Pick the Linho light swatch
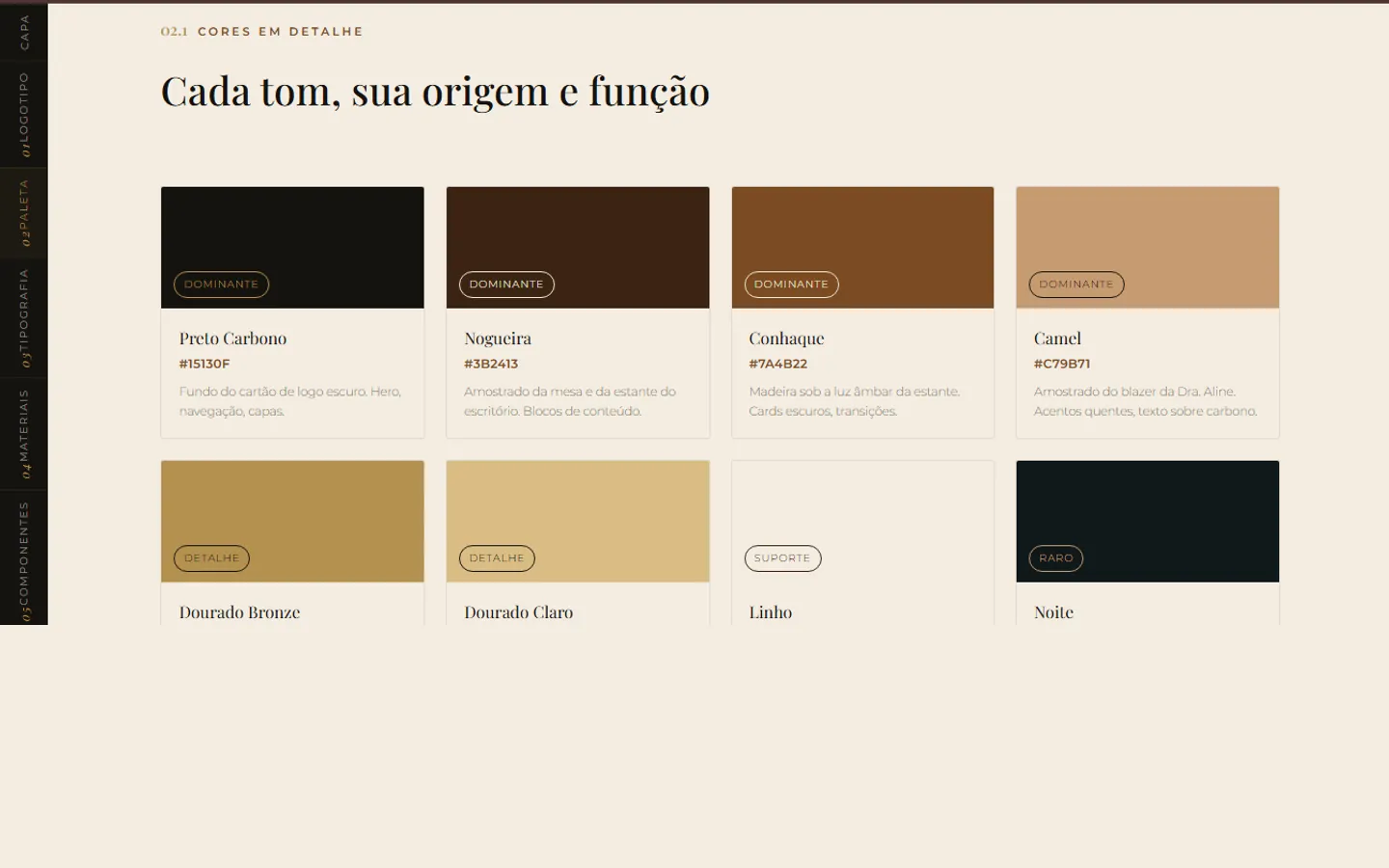The image size is (1389, 868). [x=862, y=522]
